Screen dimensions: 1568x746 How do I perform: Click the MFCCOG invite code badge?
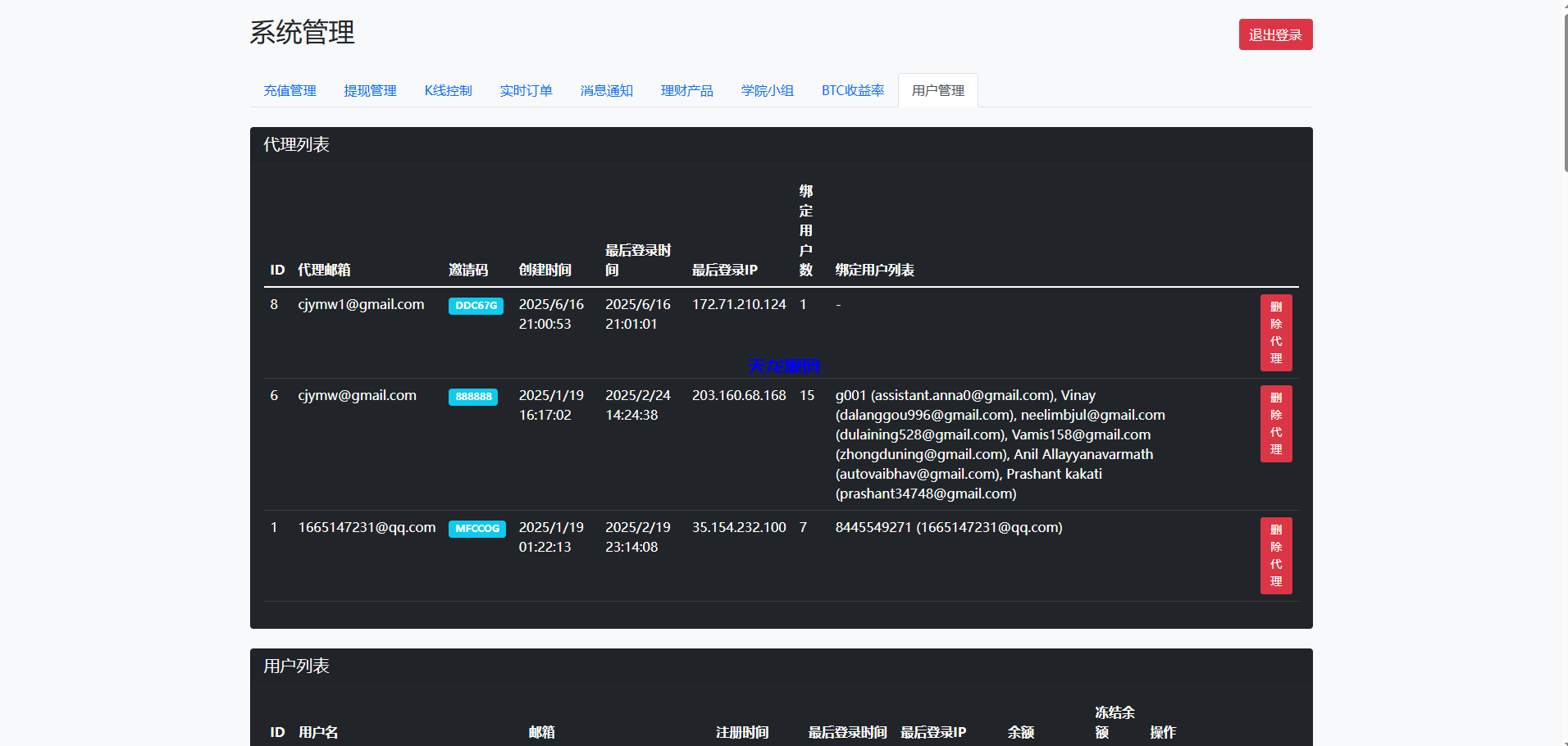(476, 529)
